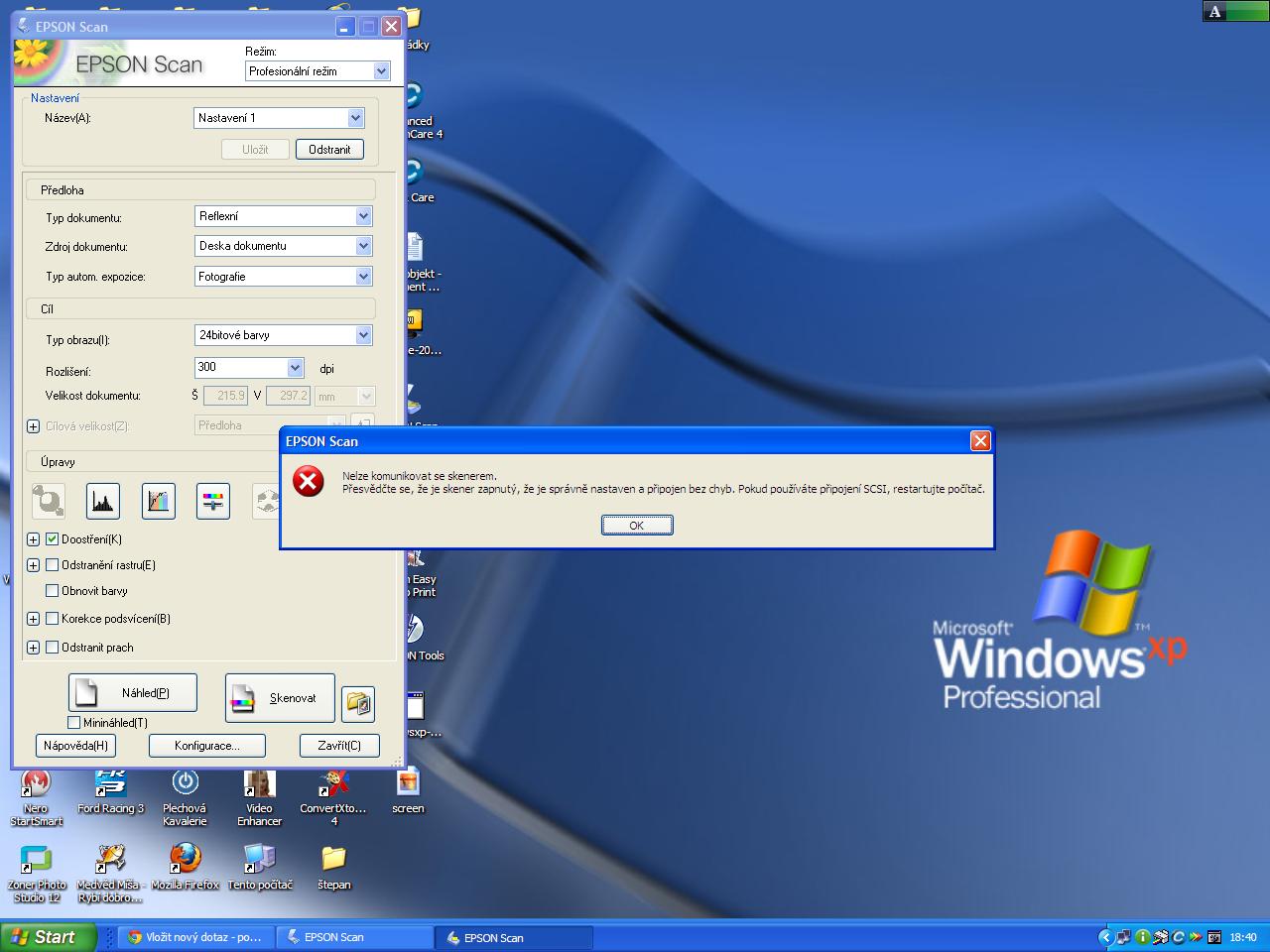
Task: Enable the Odstranění rastru(E) checkbox
Action: pos(53,565)
